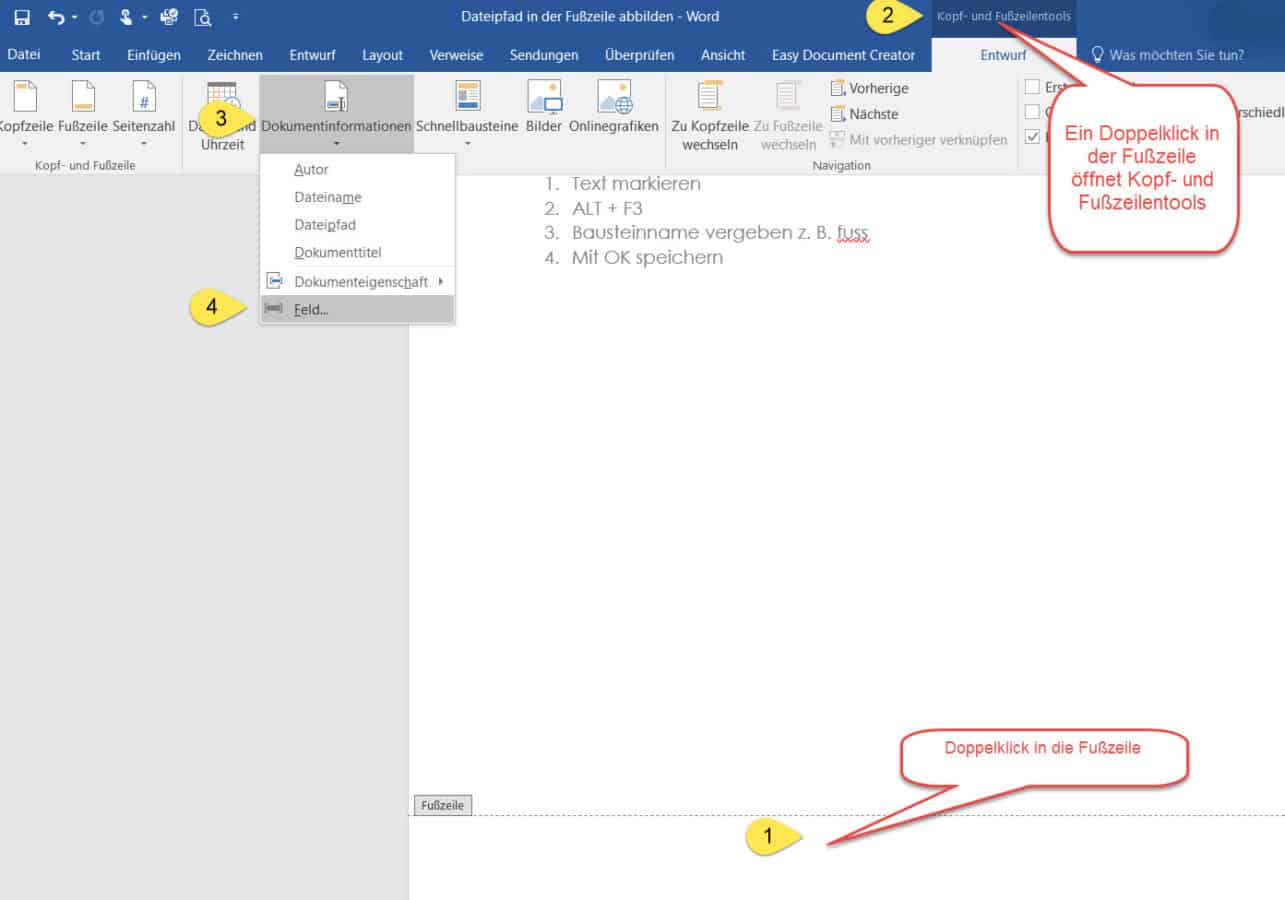
Task: Click the Save icon in quick access toolbar
Action: (21, 17)
